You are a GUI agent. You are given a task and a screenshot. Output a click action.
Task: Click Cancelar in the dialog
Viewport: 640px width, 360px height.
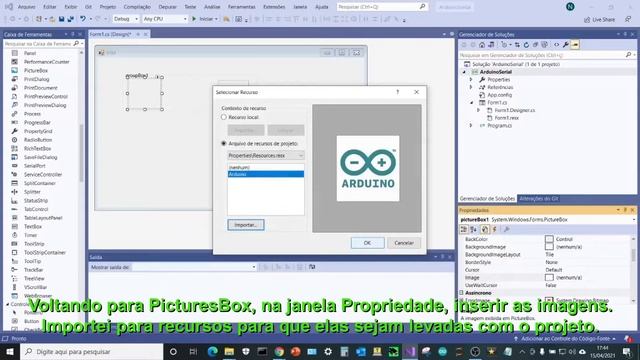[404, 243]
